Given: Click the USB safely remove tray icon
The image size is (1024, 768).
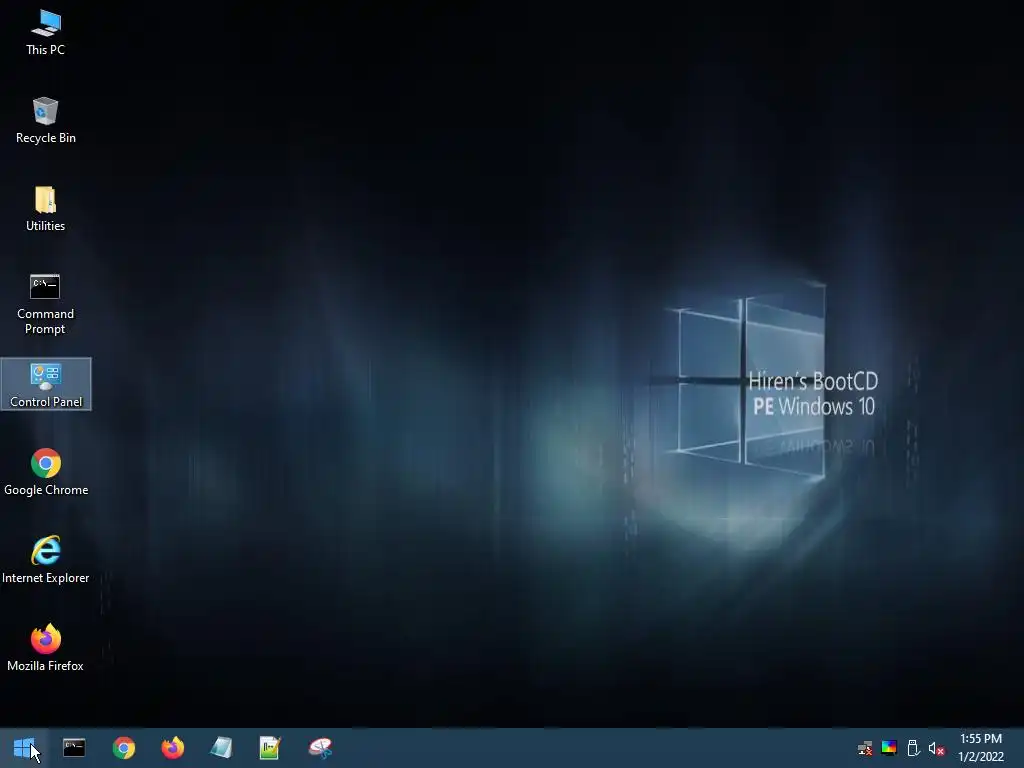Looking at the screenshot, I should 913,748.
